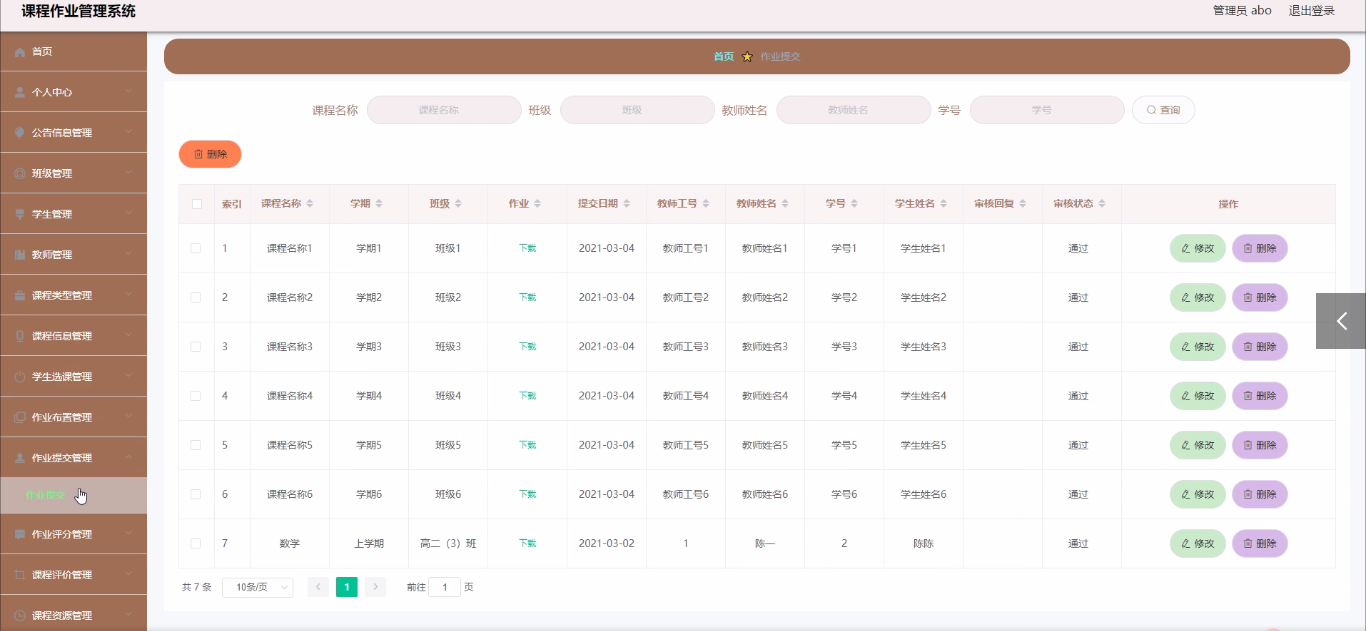This screenshot has height=631, width=1366.
Task: Open 作业布置管理 sidebar menu
Action: (x=73, y=418)
